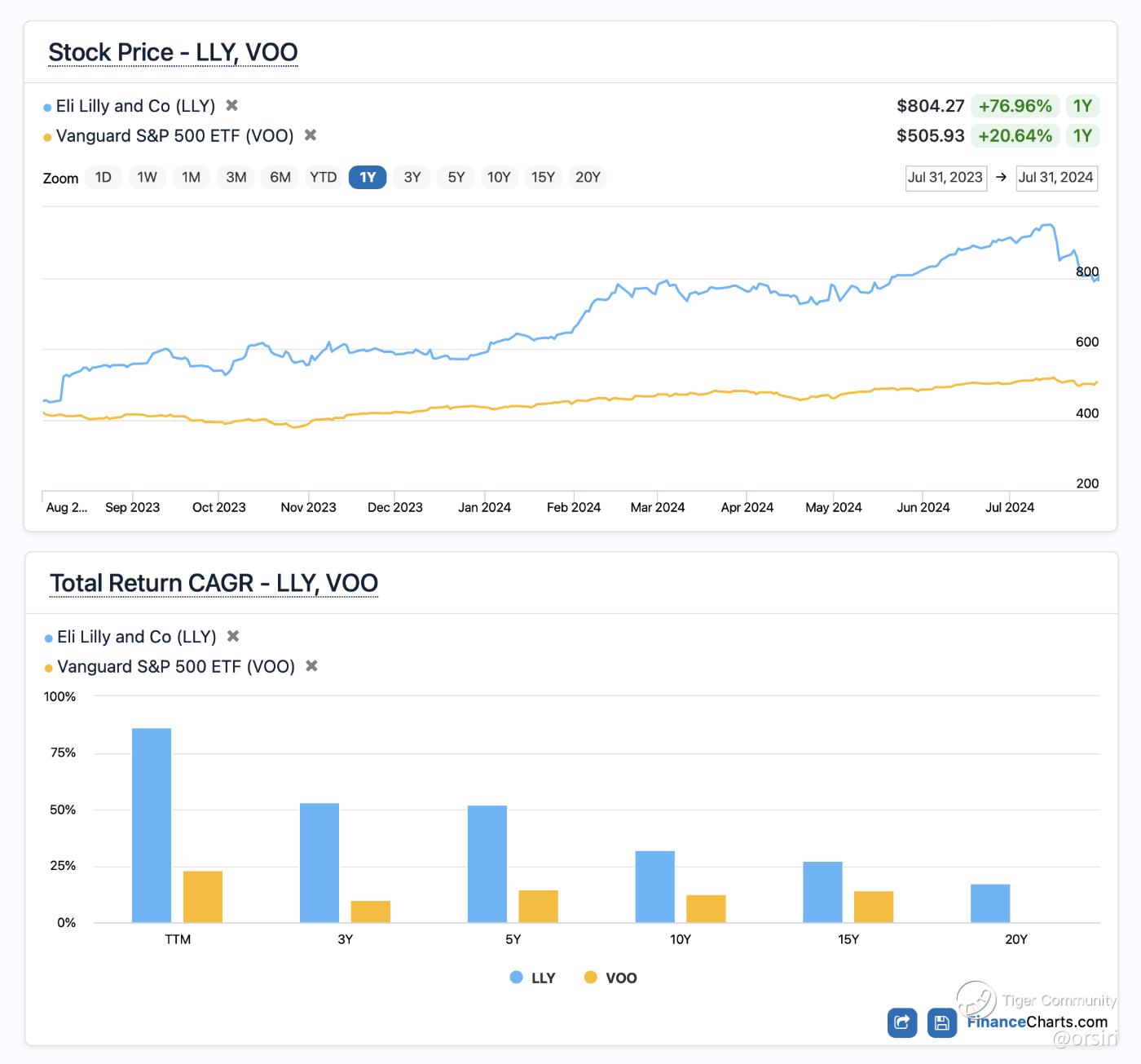Open the Total Return CAGR title link
Viewport: 1141px width, 1064px height.
point(214,583)
